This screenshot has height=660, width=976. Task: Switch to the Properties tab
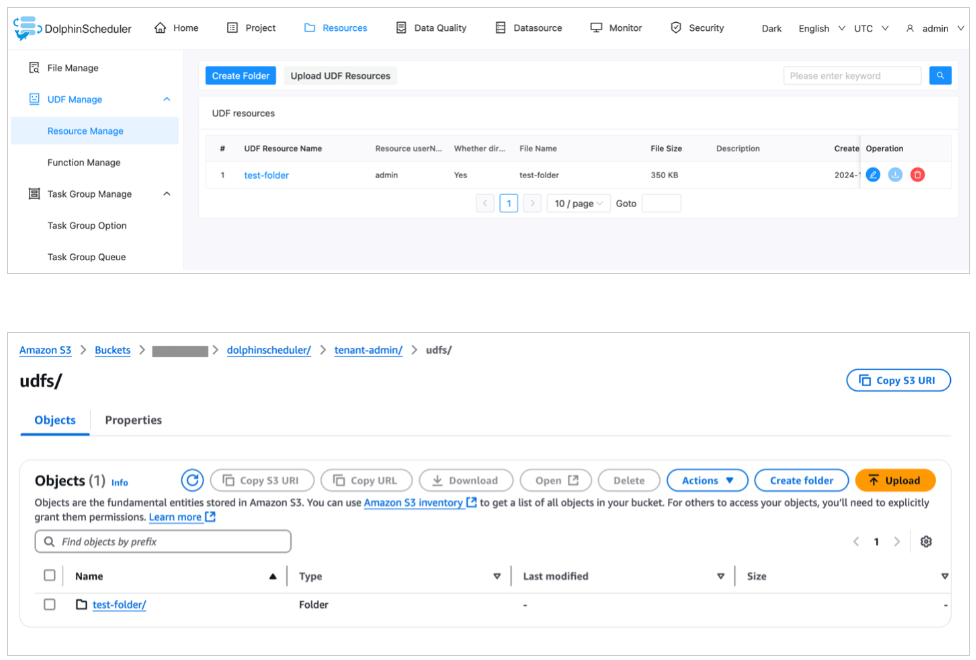tap(133, 420)
